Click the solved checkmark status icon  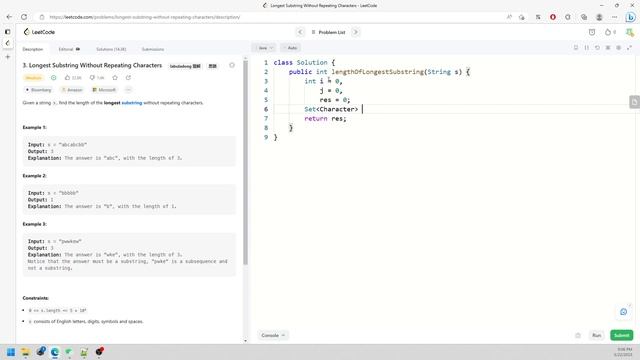click(x=53, y=78)
